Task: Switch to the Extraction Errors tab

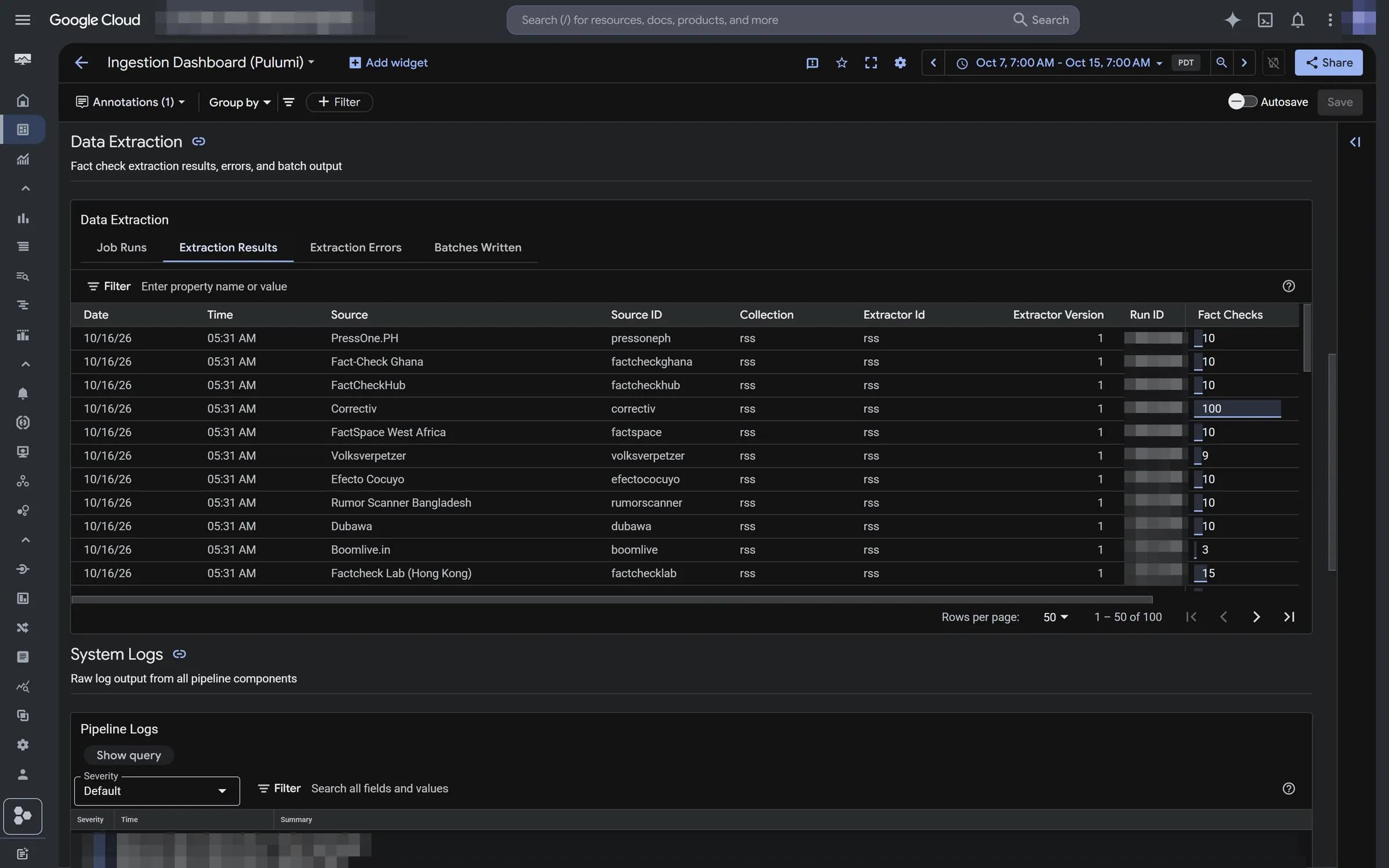Action: (355, 248)
